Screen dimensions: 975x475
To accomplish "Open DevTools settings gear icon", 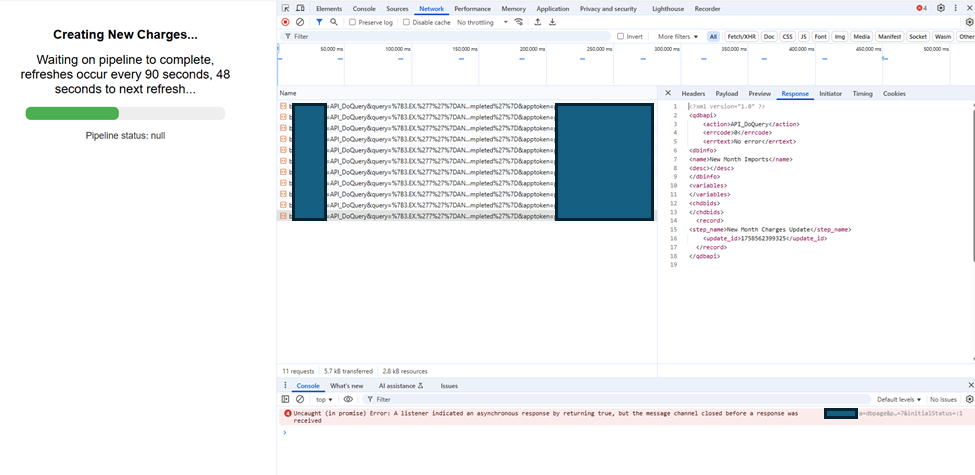I will pyautogui.click(x=941, y=8).
